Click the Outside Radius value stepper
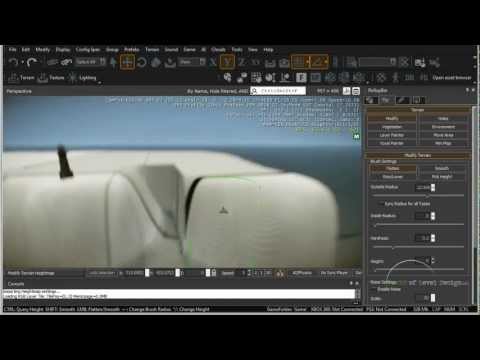Screen dimensions: 480x360 433,188
